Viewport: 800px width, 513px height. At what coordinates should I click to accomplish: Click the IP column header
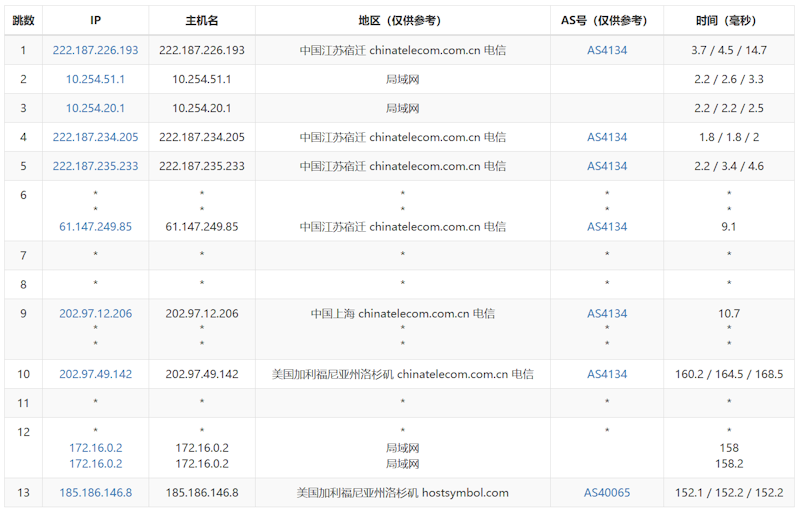pyautogui.click(x=95, y=20)
